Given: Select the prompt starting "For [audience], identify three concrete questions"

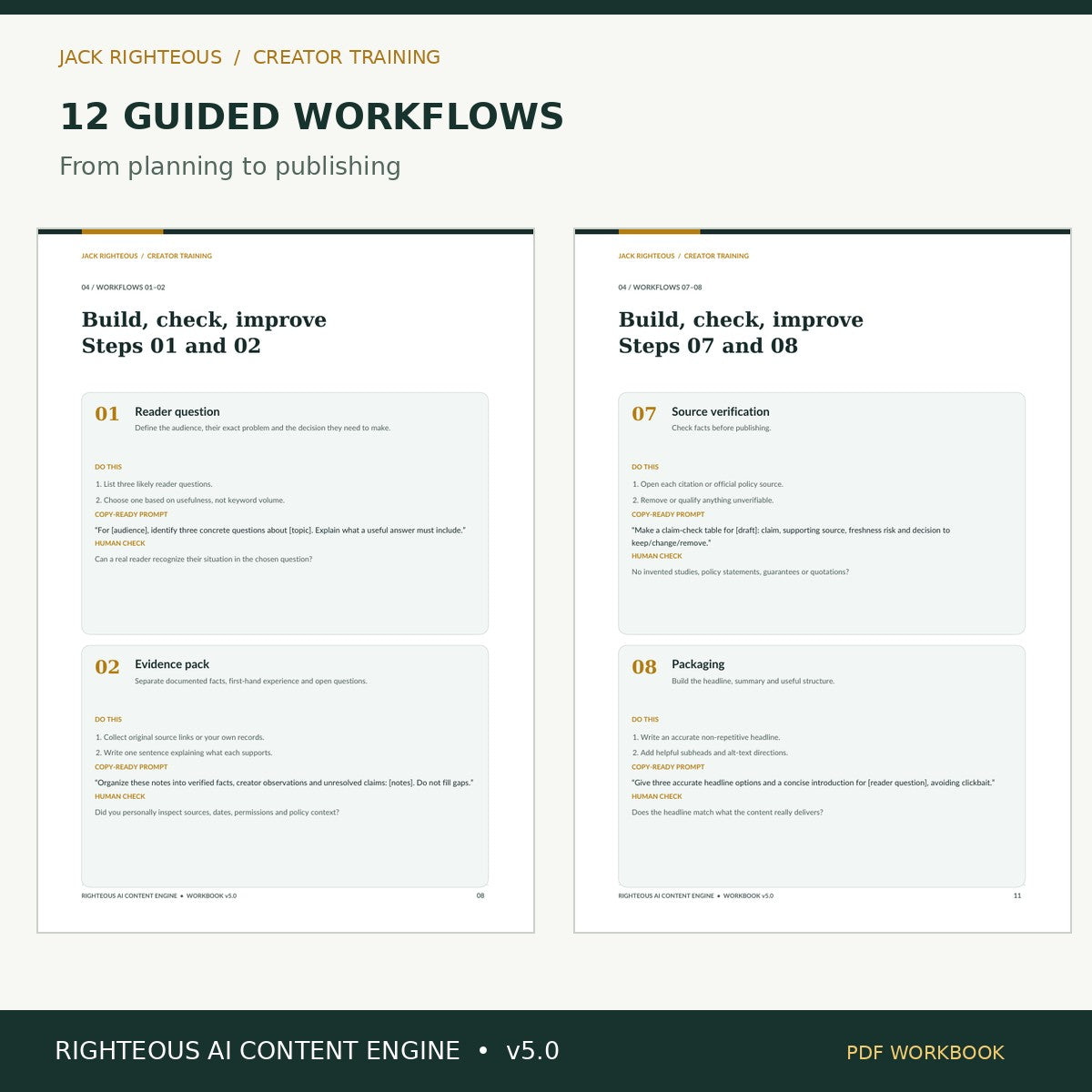Looking at the screenshot, I should 280,530.
